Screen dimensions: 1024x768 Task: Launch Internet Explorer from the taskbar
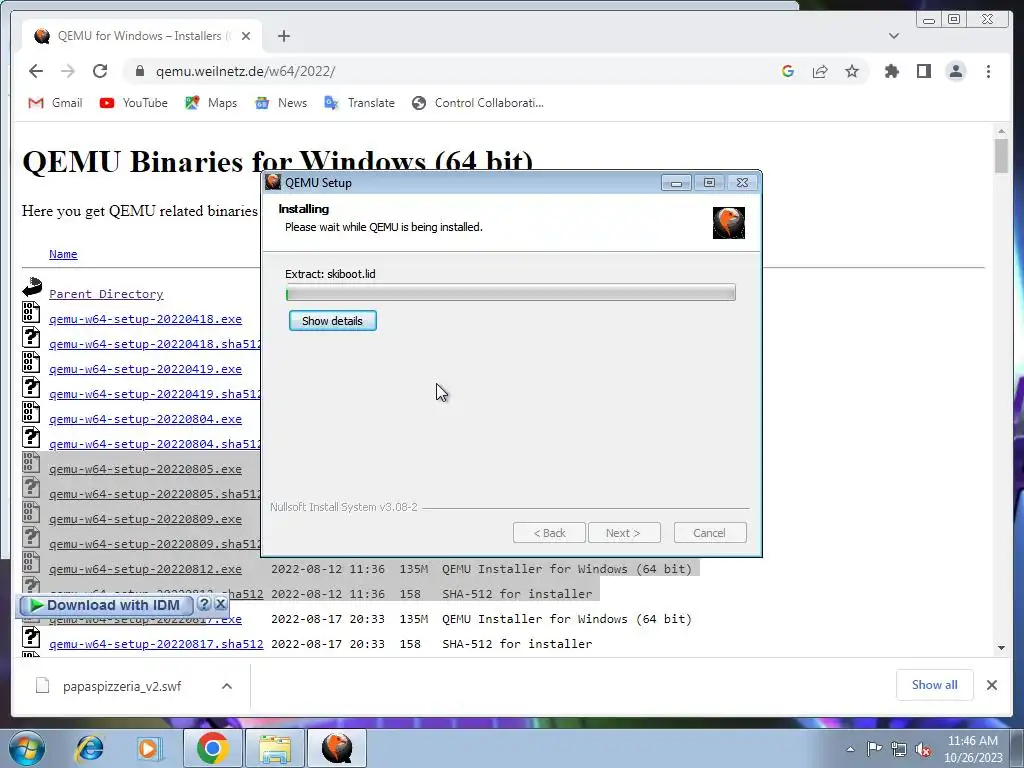click(x=89, y=748)
